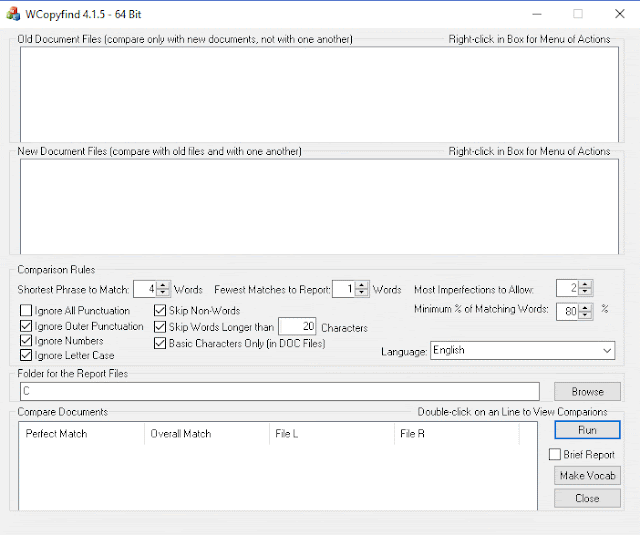Screen dimensions: 640x535
Task: Click the Most Imperfections to Allow field
Action: 568,288
